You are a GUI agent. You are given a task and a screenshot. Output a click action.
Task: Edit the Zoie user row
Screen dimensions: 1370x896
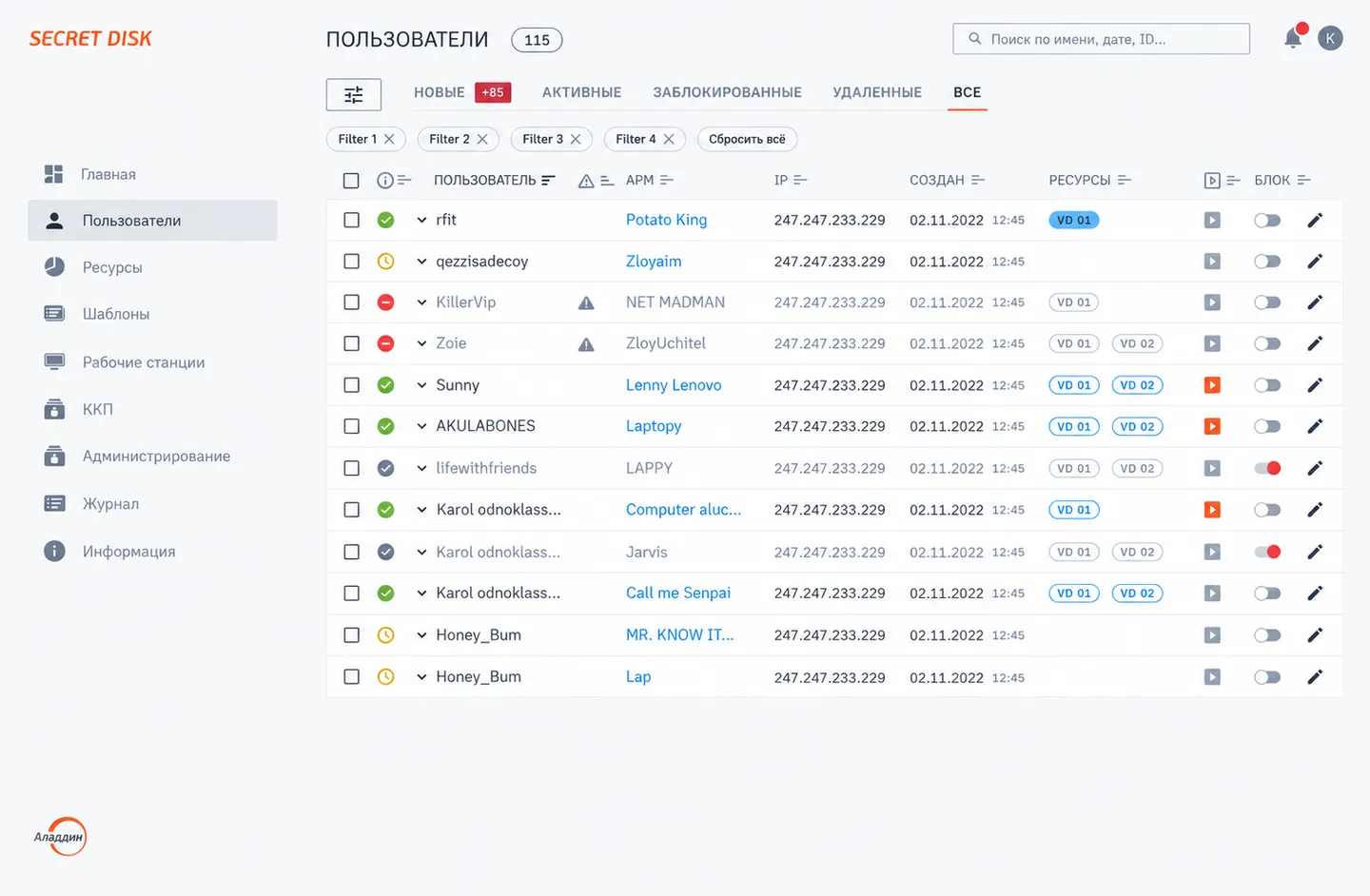click(x=1315, y=343)
